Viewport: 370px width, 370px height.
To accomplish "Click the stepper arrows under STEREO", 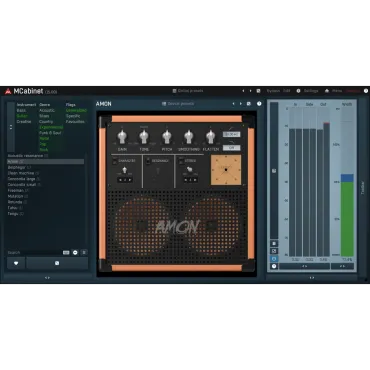I will coord(190,180).
